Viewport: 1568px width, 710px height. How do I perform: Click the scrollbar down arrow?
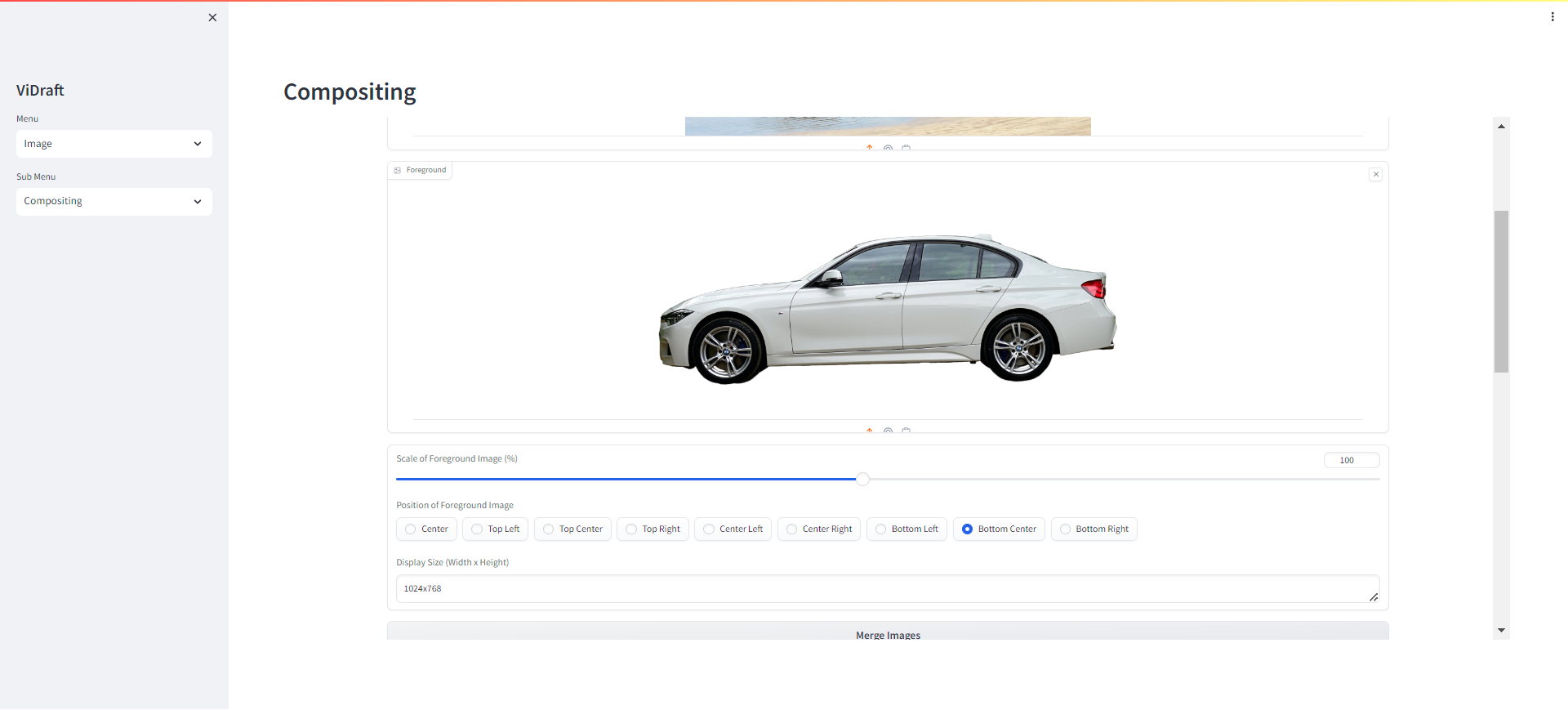(1501, 631)
